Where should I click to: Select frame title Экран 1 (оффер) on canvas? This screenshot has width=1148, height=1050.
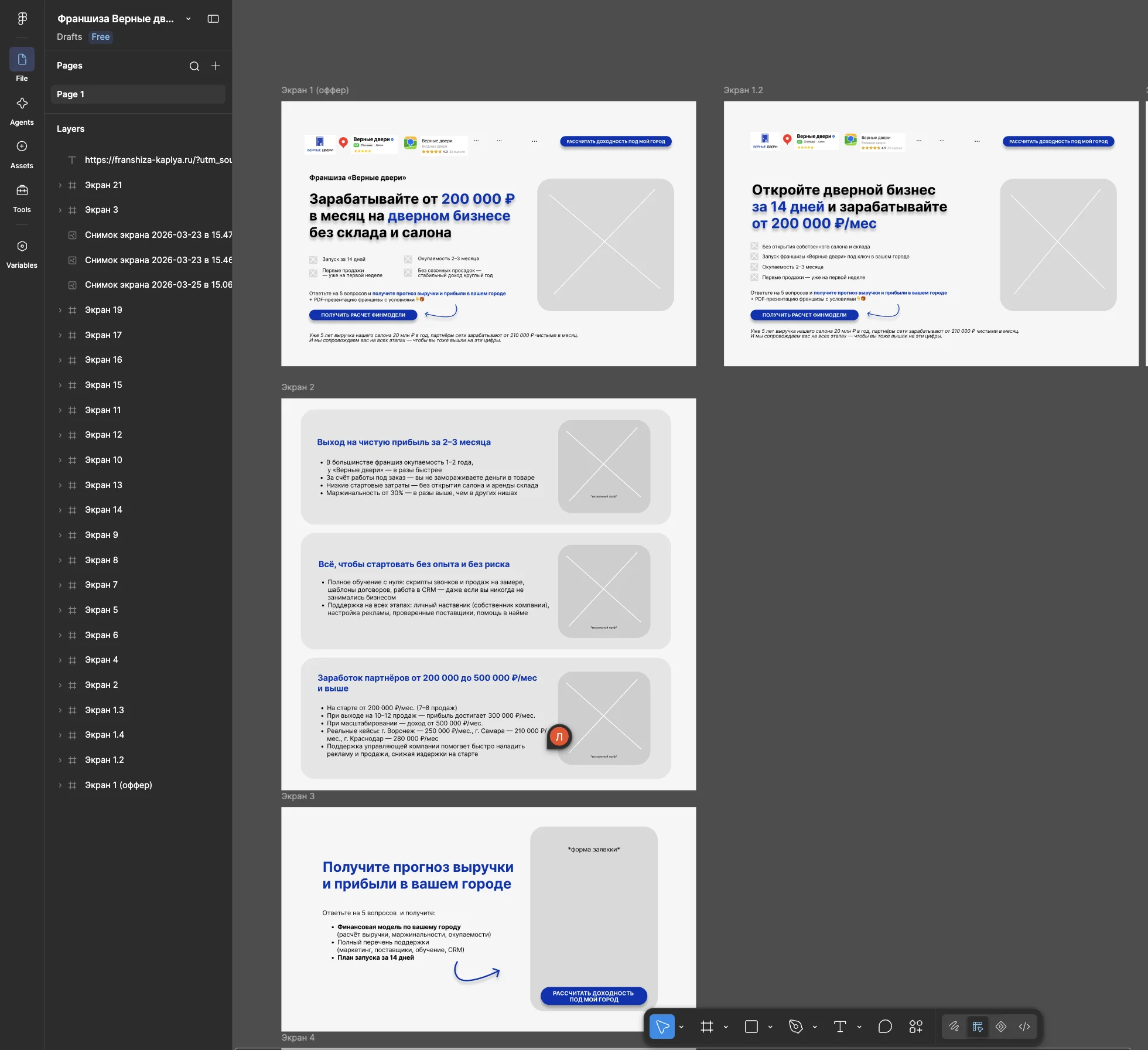(x=315, y=90)
